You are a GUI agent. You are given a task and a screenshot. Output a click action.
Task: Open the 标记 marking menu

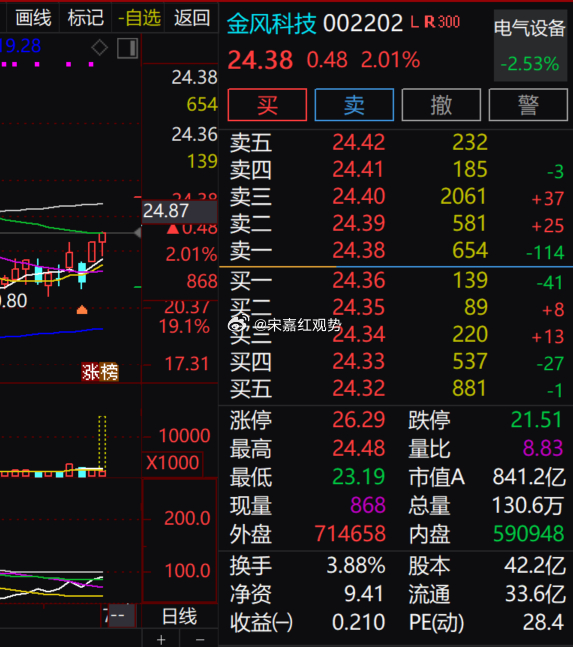tap(85, 18)
